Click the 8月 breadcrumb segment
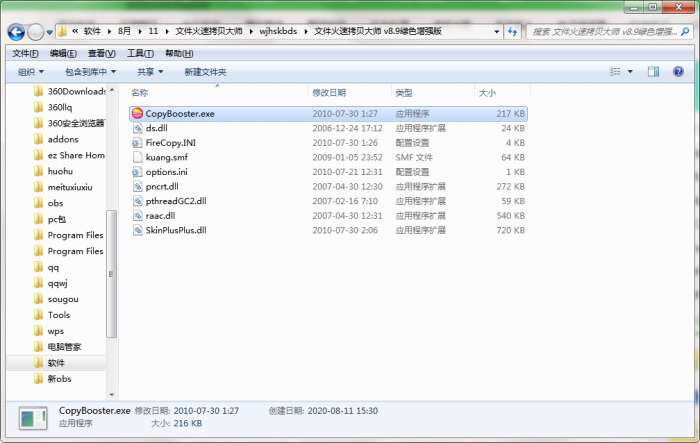Image resolution: width=700 pixels, height=443 pixels. pos(125,31)
